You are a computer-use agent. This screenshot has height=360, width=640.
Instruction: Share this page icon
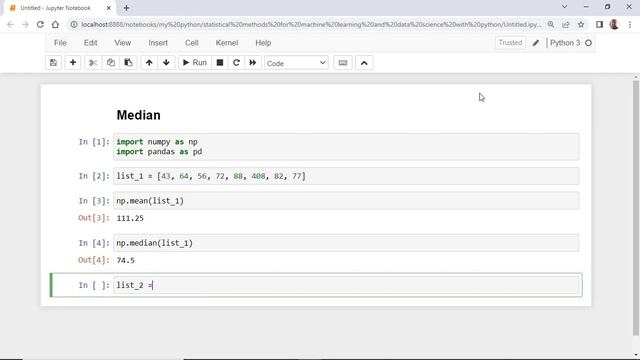566,24
